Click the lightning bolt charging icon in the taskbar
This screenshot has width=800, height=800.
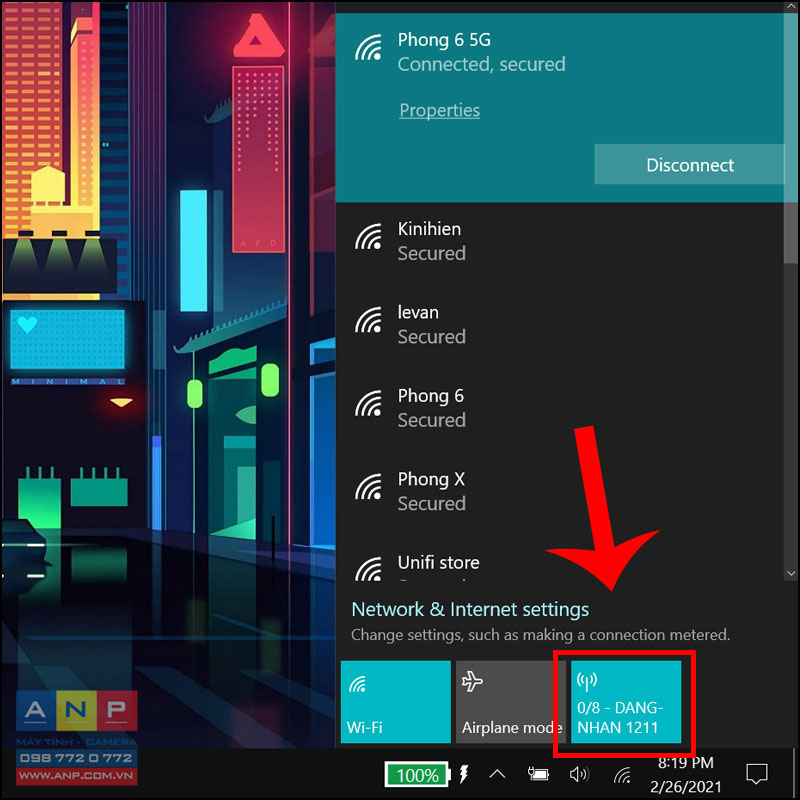point(464,774)
